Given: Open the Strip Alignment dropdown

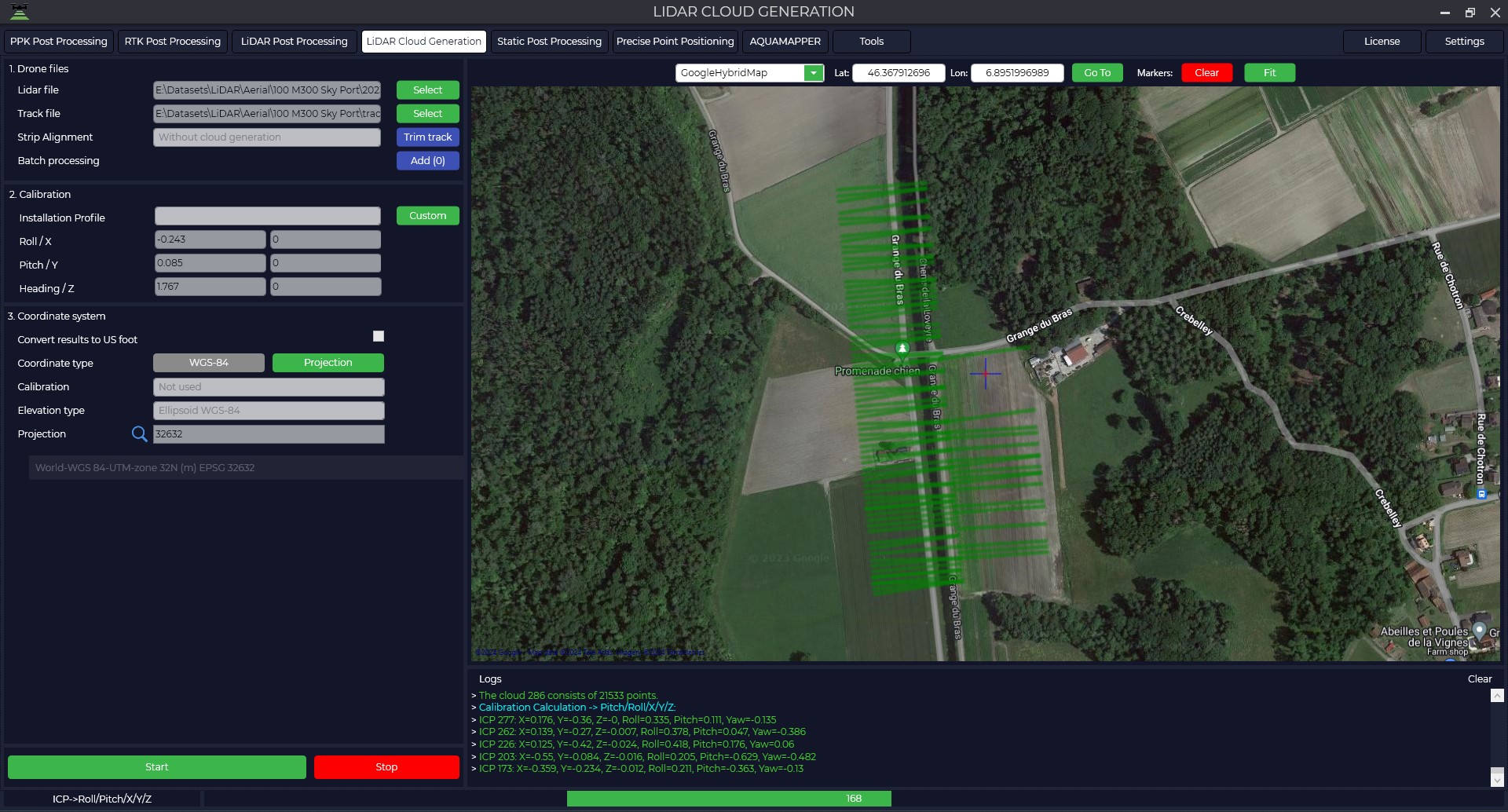Looking at the screenshot, I should pyautogui.click(x=267, y=137).
